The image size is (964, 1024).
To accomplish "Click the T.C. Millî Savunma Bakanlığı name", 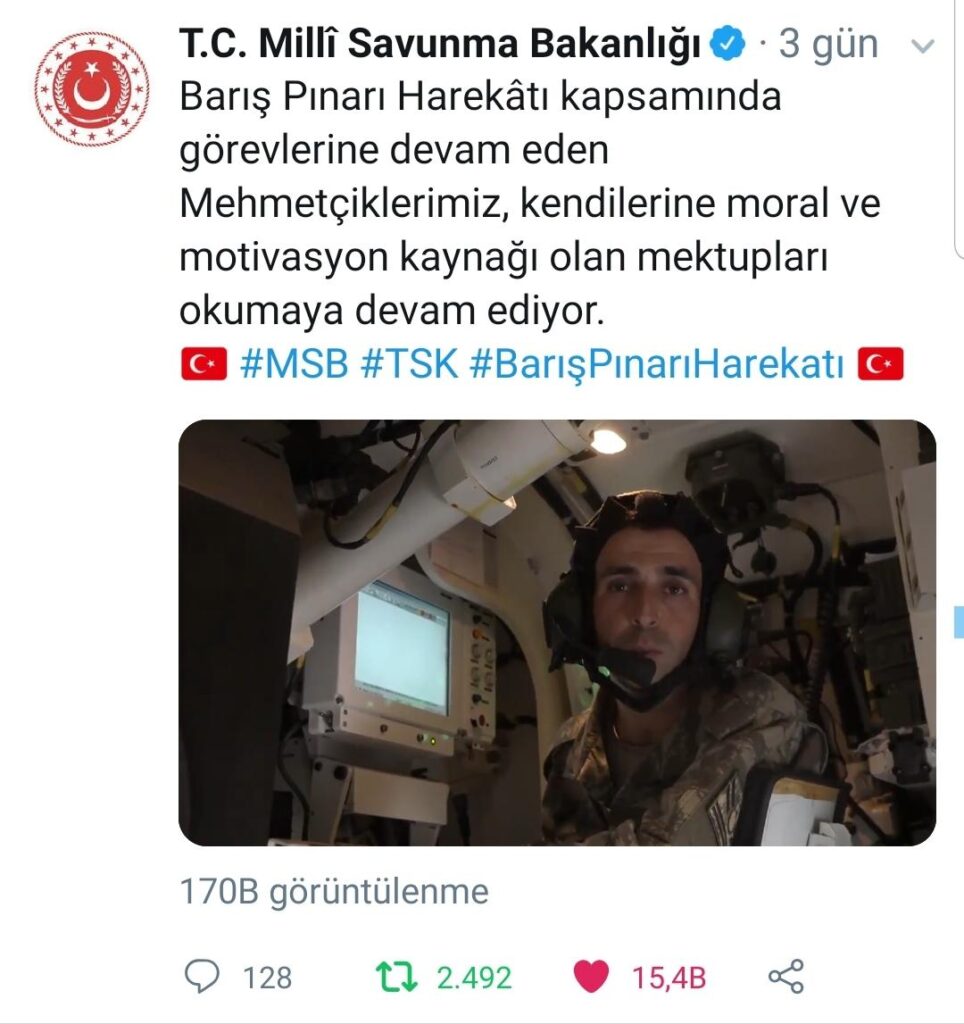I will click(x=440, y=44).
